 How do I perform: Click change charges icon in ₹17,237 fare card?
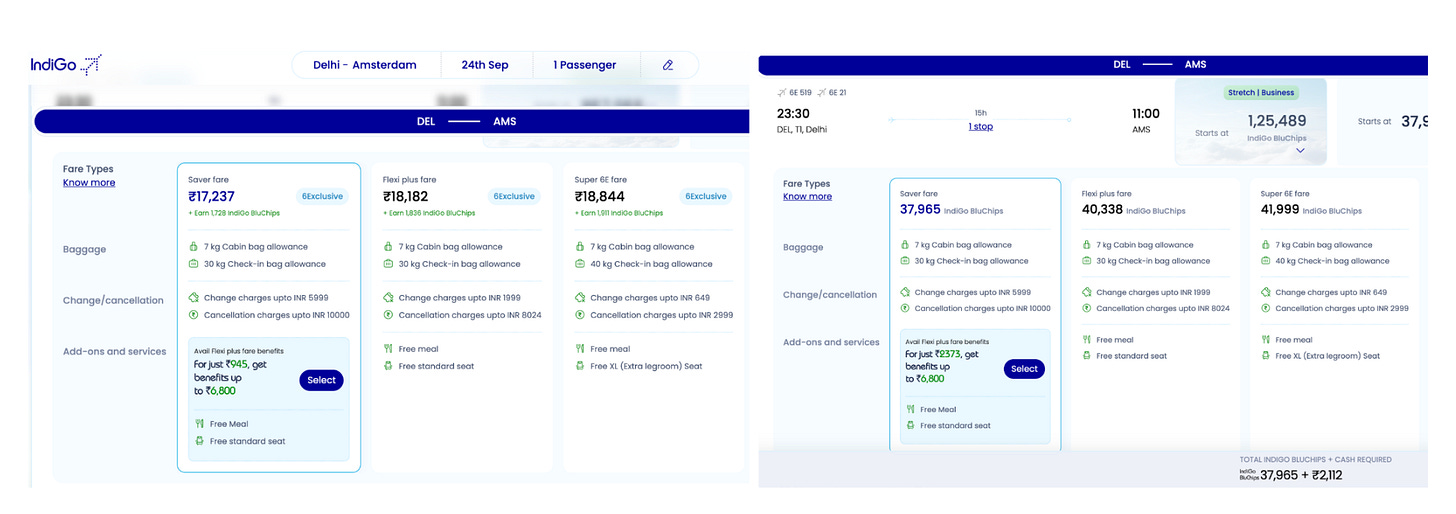click(194, 297)
